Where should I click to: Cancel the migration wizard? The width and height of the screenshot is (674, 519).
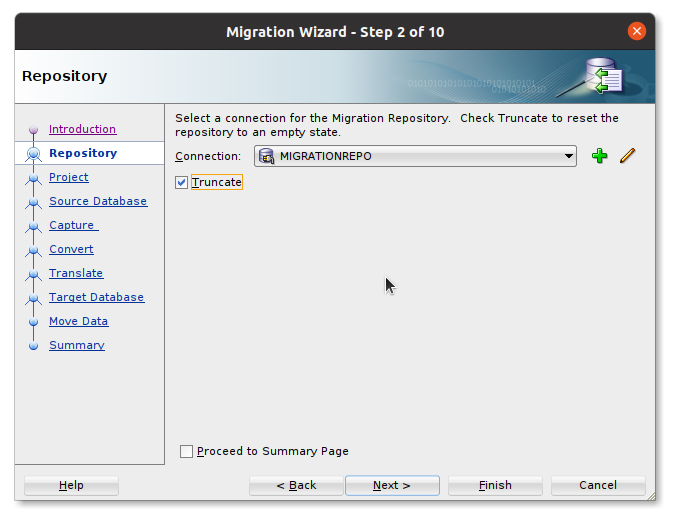click(598, 485)
